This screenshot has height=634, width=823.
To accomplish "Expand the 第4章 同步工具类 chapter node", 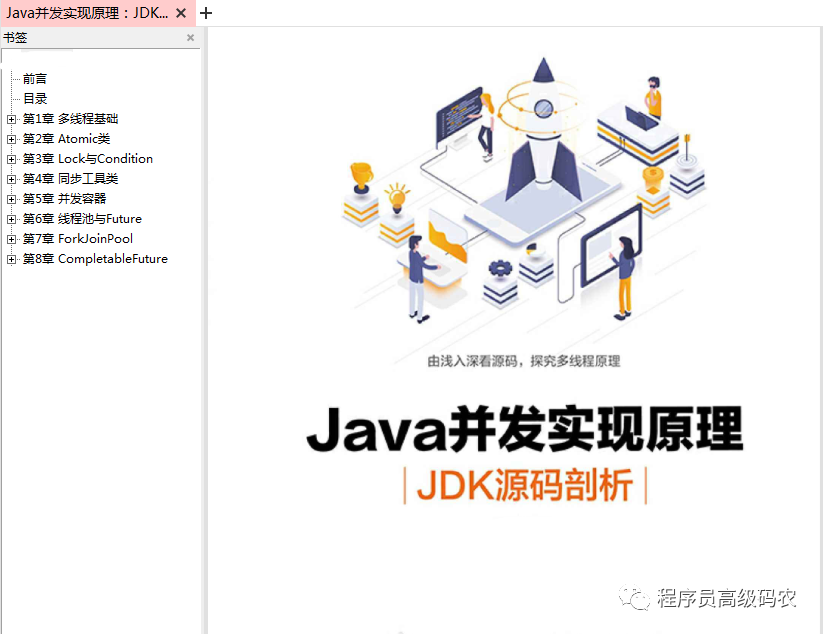I will [11, 179].
